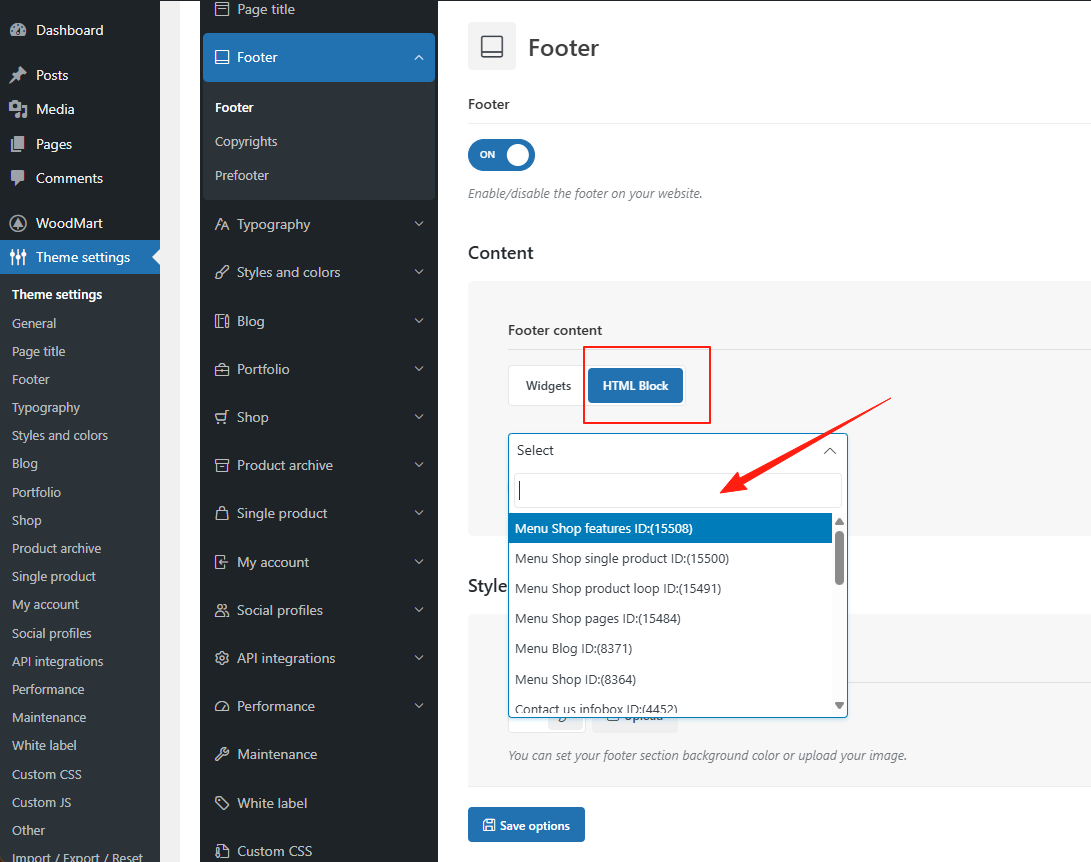
Task: Close the Select HTML block dropdown
Action: [829, 451]
